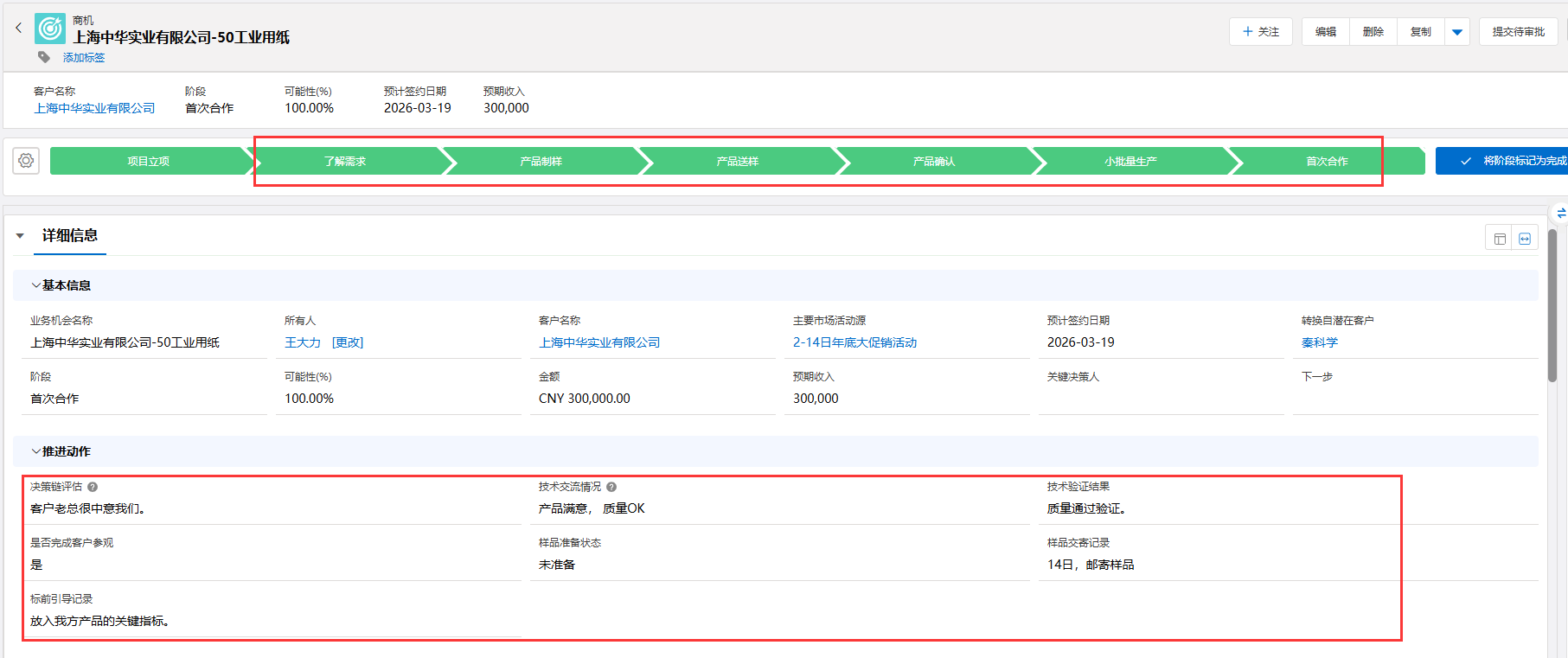The width and height of the screenshot is (1568, 658).
Task: Click help icon next to 技术交流情况
Action: (611, 487)
